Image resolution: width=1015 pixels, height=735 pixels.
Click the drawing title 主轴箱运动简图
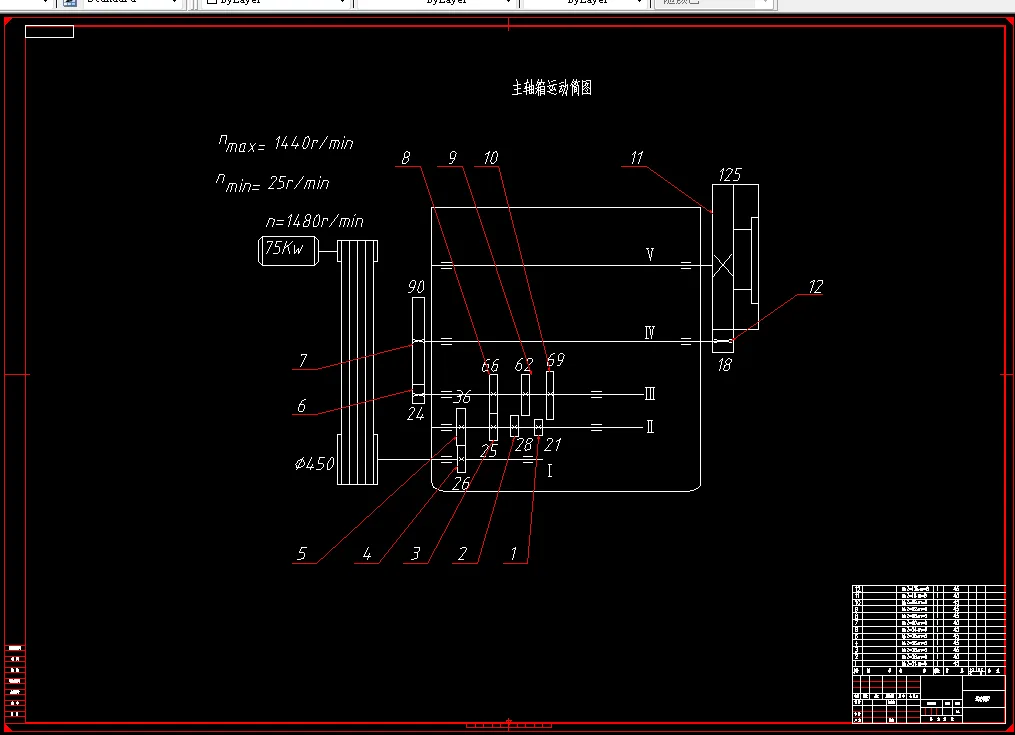point(552,88)
